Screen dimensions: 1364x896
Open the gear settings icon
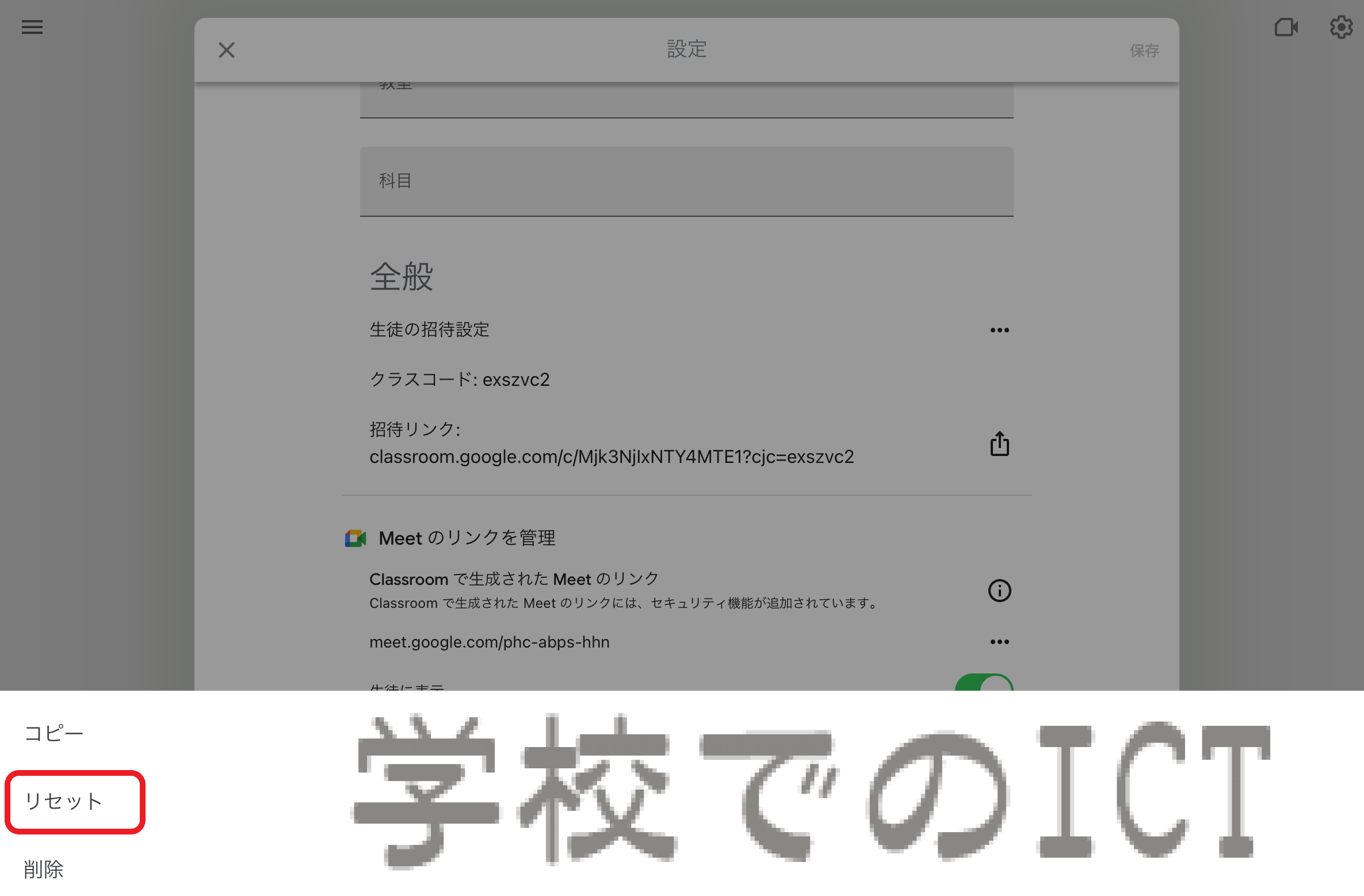[1341, 27]
